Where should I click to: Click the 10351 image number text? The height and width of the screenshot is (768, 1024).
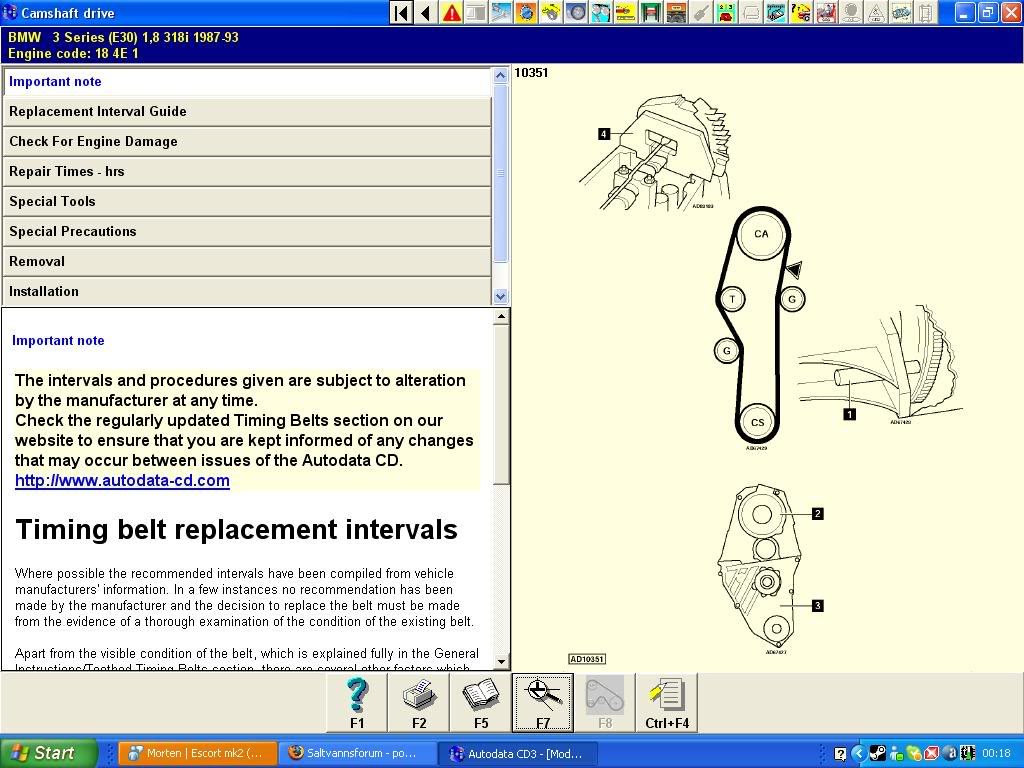(x=531, y=73)
